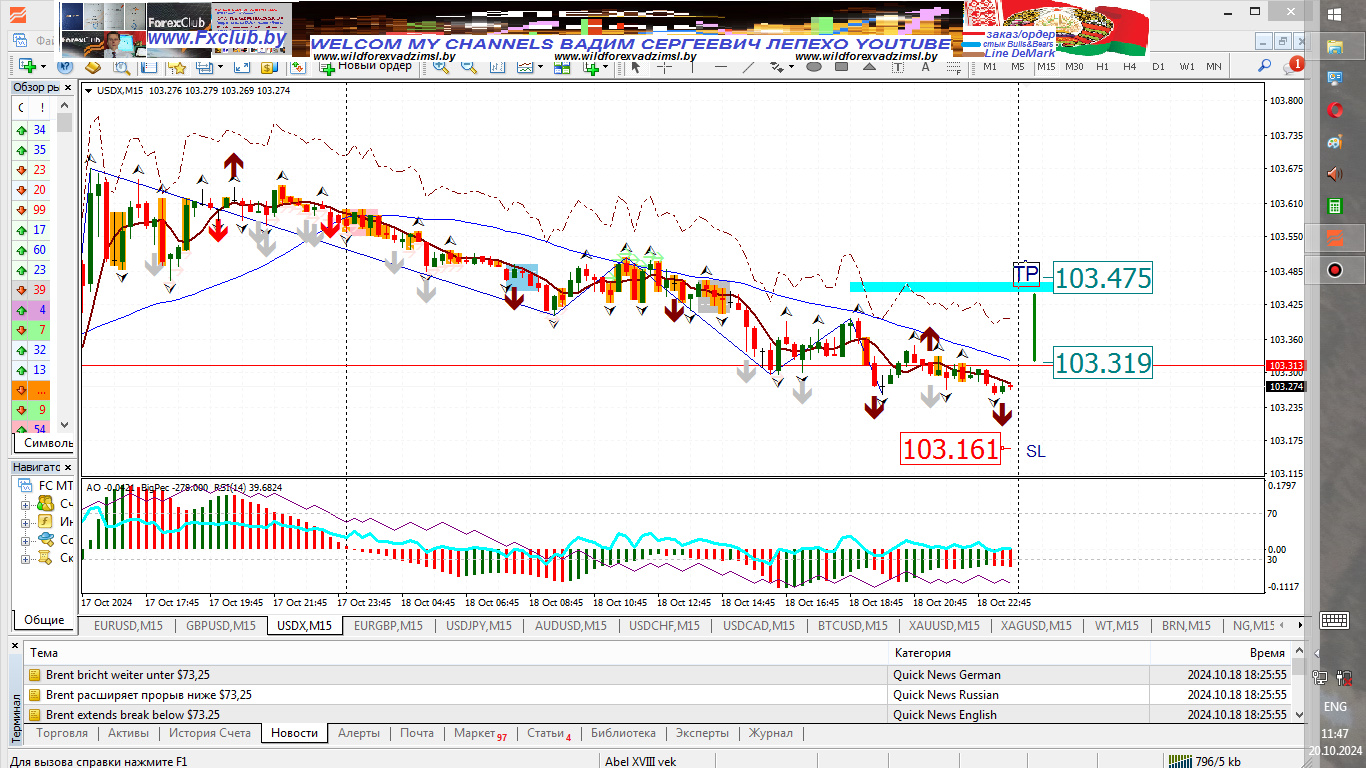Screen dimensions: 1366x768
Task: Open the История Счета terminal tab
Action: click(x=210, y=733)
